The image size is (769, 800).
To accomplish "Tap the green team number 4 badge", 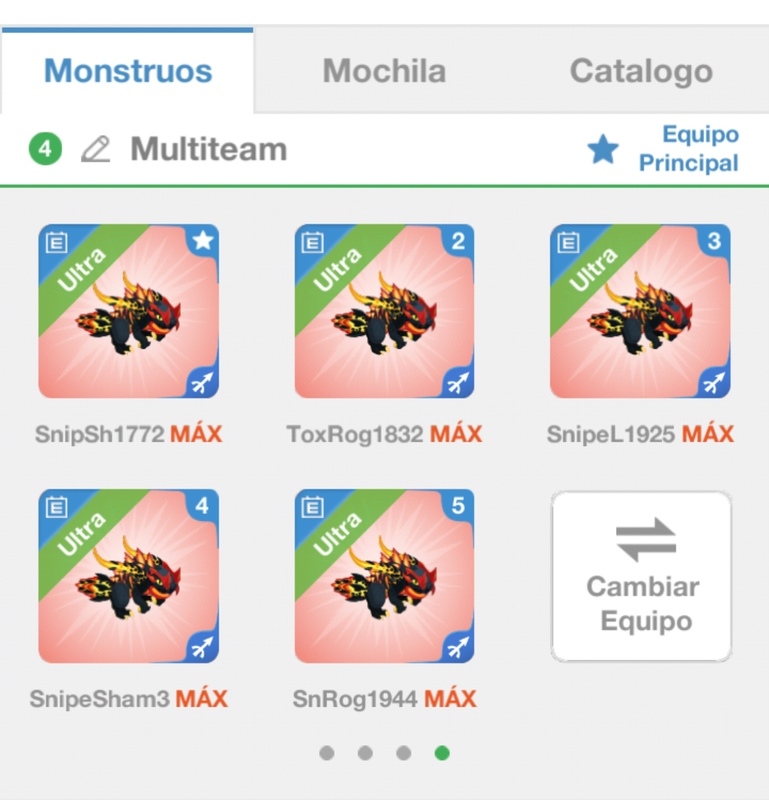I will click(x=45, y=149).
